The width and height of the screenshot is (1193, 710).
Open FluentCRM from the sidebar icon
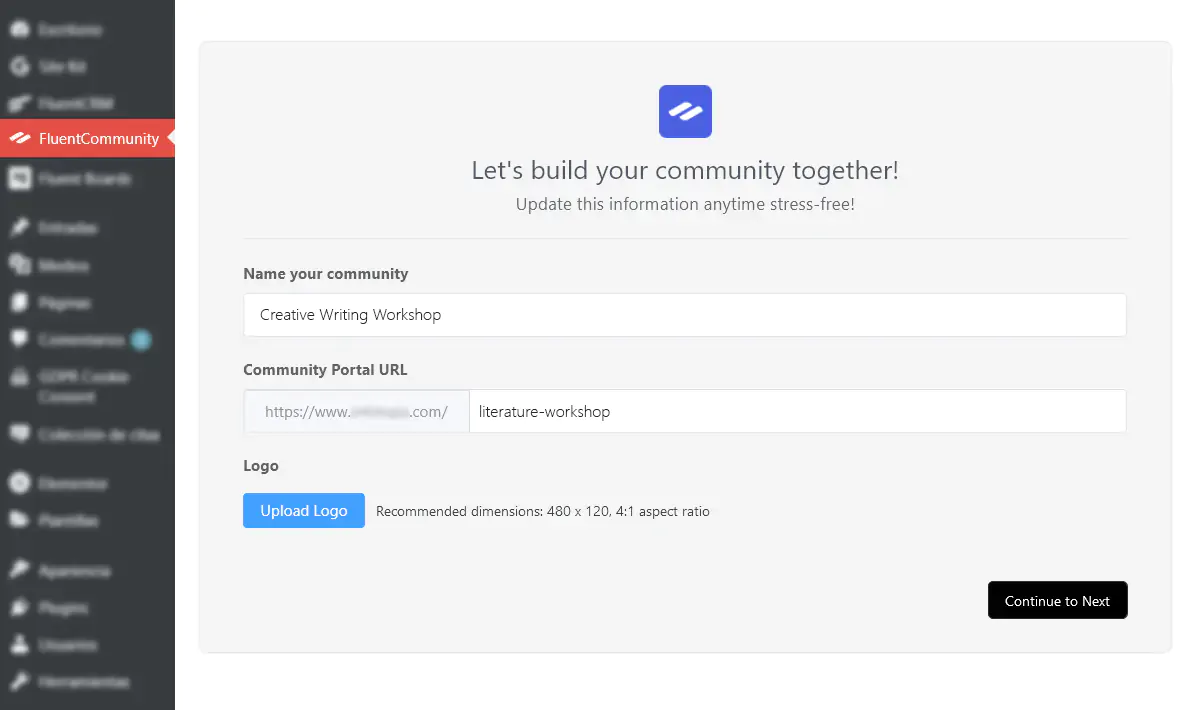pos(20,103)
